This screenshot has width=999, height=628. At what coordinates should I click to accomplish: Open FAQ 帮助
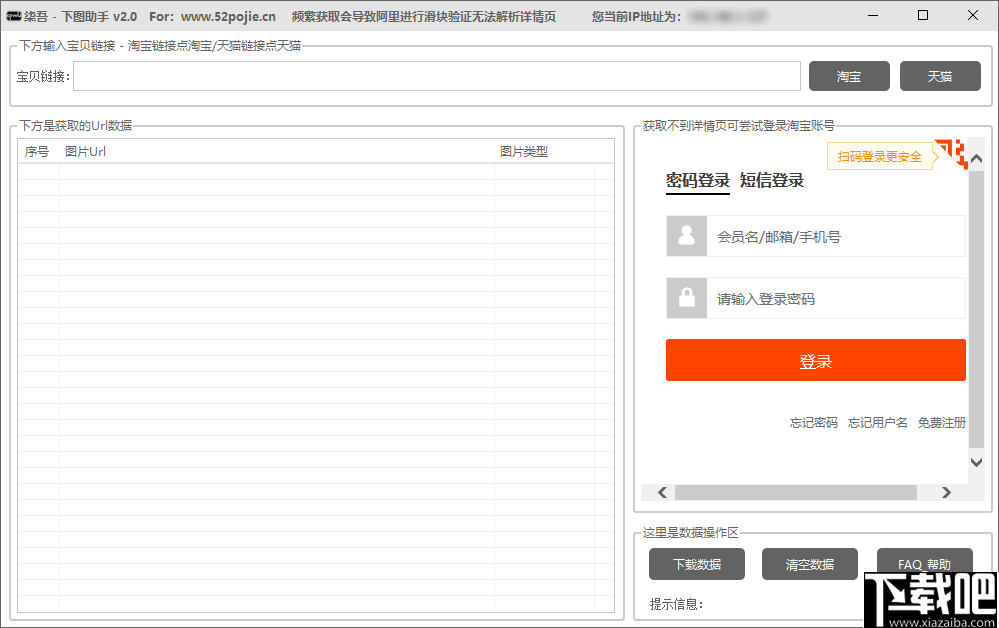point(924,563)
